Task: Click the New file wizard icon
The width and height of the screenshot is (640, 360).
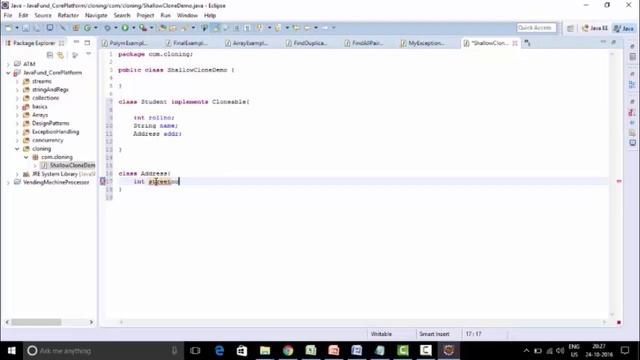Action: 8,28
